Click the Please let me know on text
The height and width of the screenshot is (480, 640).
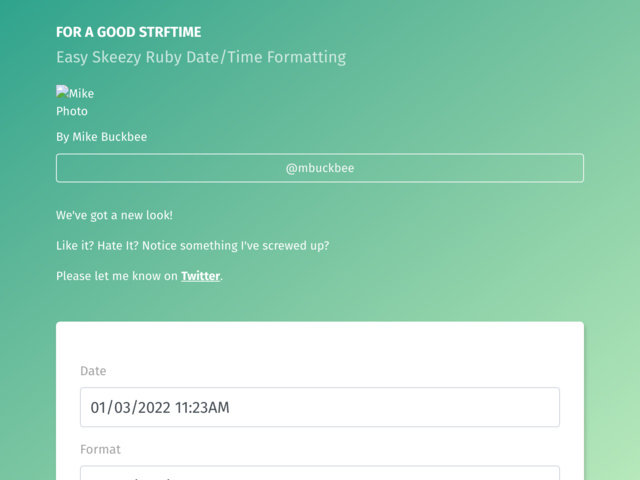(117, 276)
